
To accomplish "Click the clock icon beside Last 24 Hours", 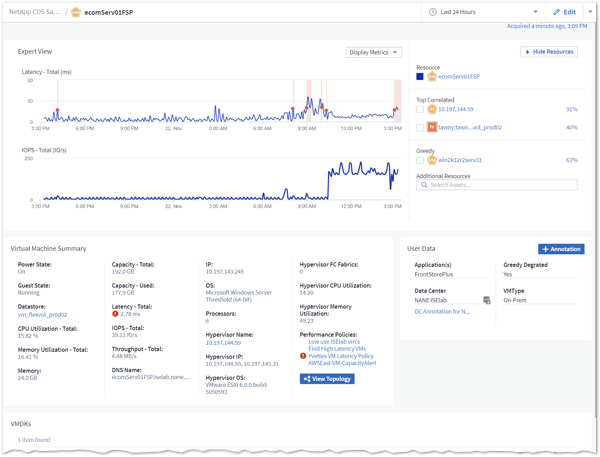I will (433, 12).
